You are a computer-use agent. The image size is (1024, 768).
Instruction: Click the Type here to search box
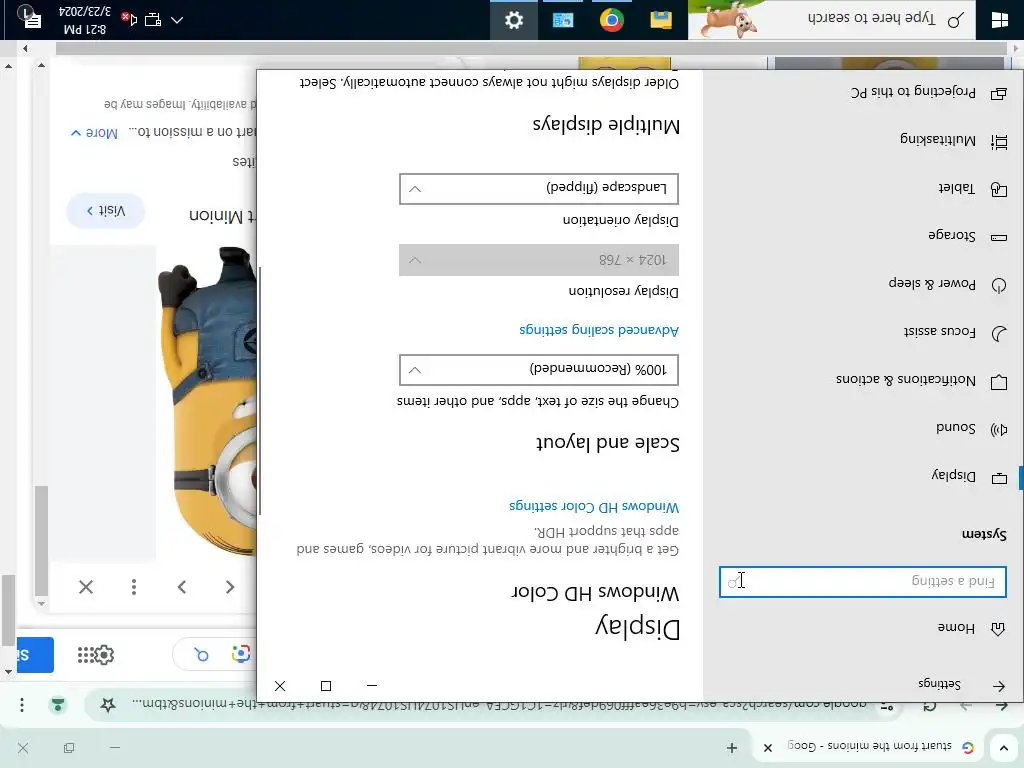(x=832, y=20)
